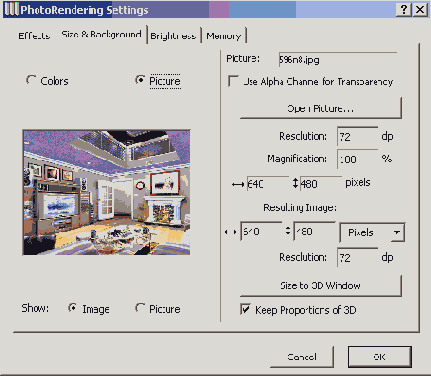Image resolution: width=431 pixels, height=376 pixels.
Task: Click the question mark help button in title bar
Action: tap(404, 9)
